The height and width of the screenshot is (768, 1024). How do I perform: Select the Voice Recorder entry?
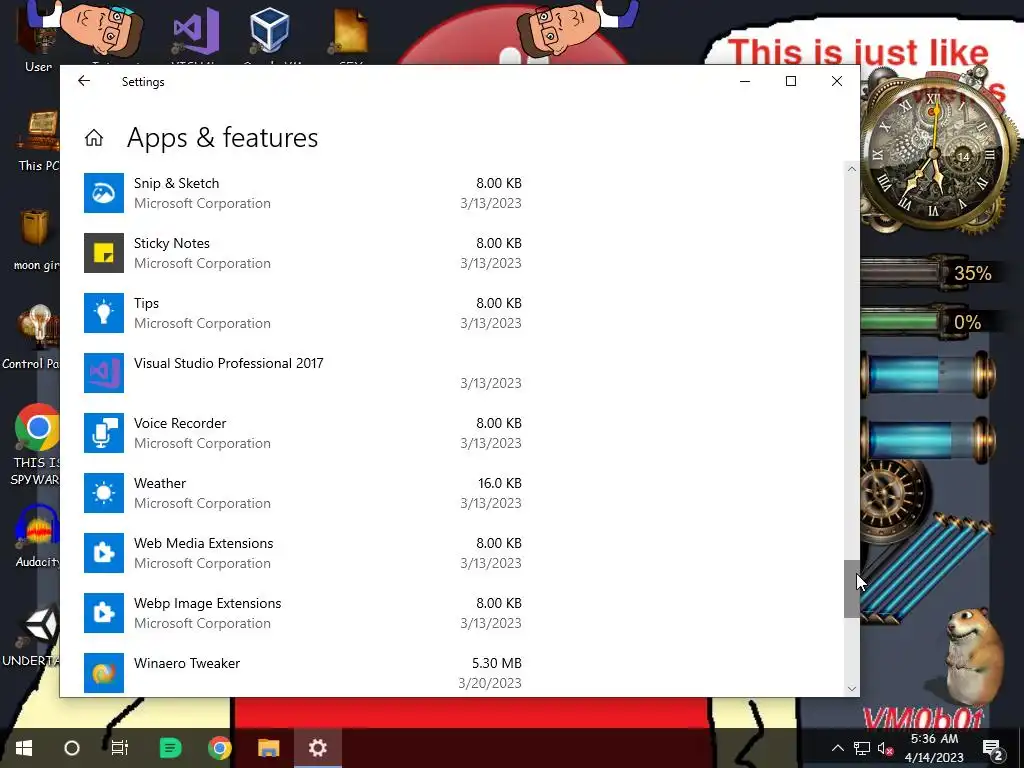coord(303,433)
